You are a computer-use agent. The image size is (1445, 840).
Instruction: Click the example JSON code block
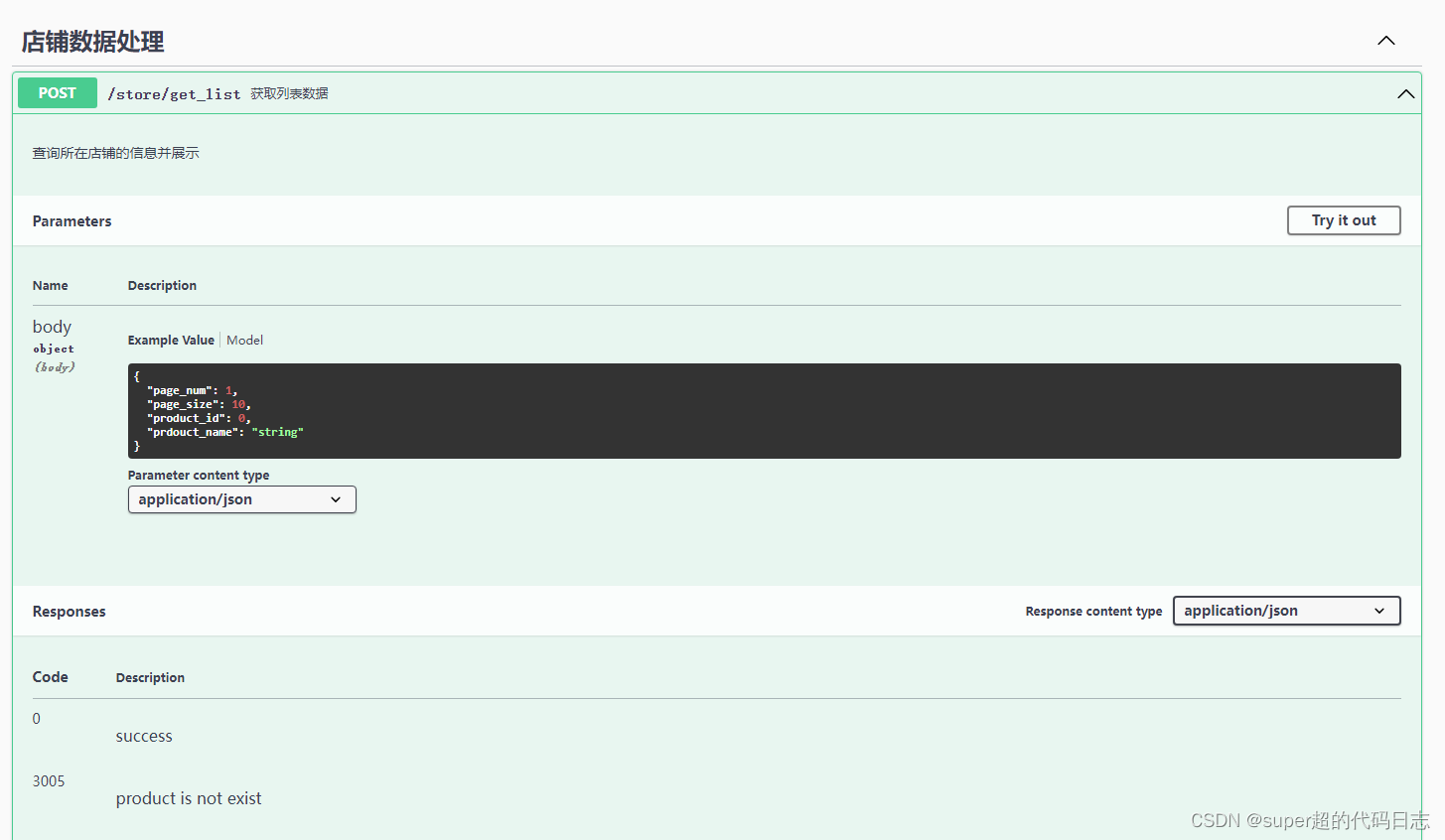tap(765, 411)
